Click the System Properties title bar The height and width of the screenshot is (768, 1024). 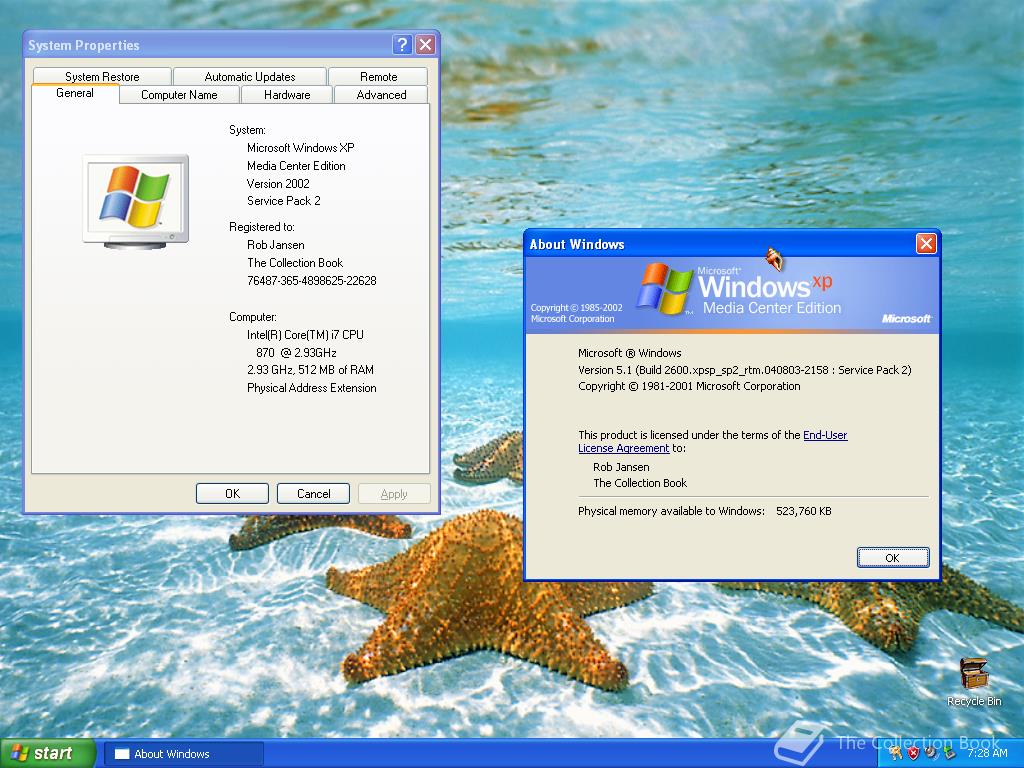point(209,45)
